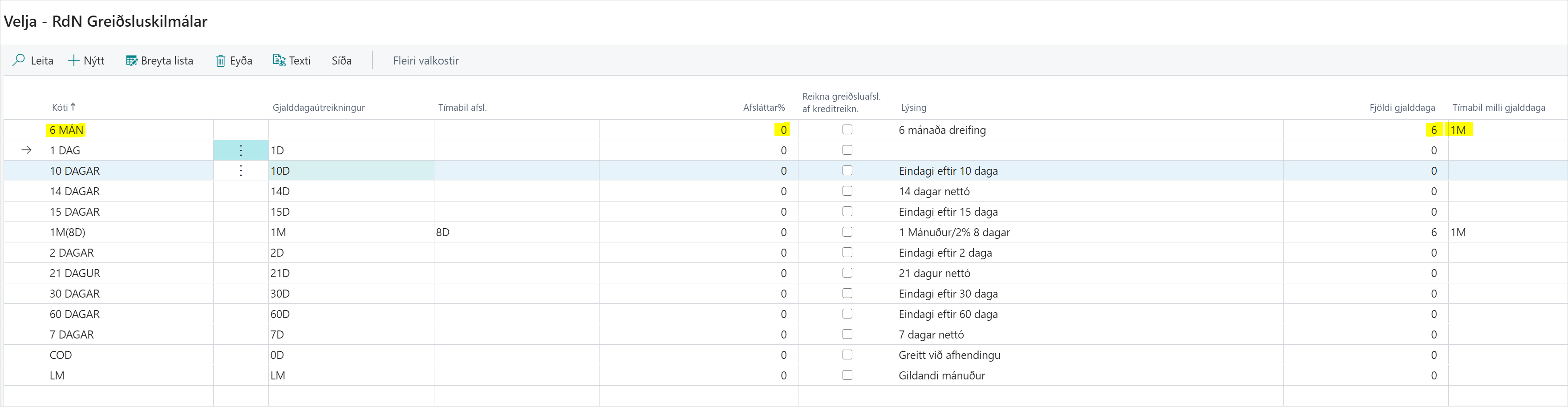The image size is (1568, 407).
Task: Click the sort arrow beside Kóti header
Action: coord(73,107)
